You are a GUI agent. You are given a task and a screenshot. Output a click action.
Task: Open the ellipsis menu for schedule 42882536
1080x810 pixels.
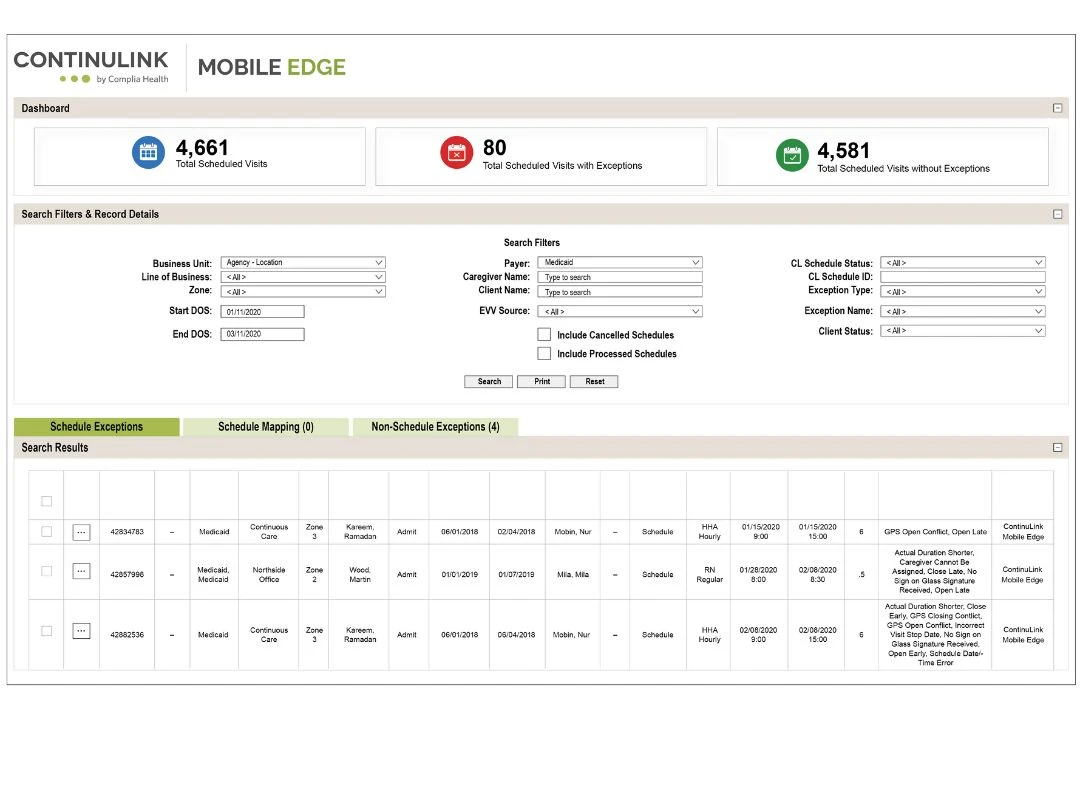point(81,631)
